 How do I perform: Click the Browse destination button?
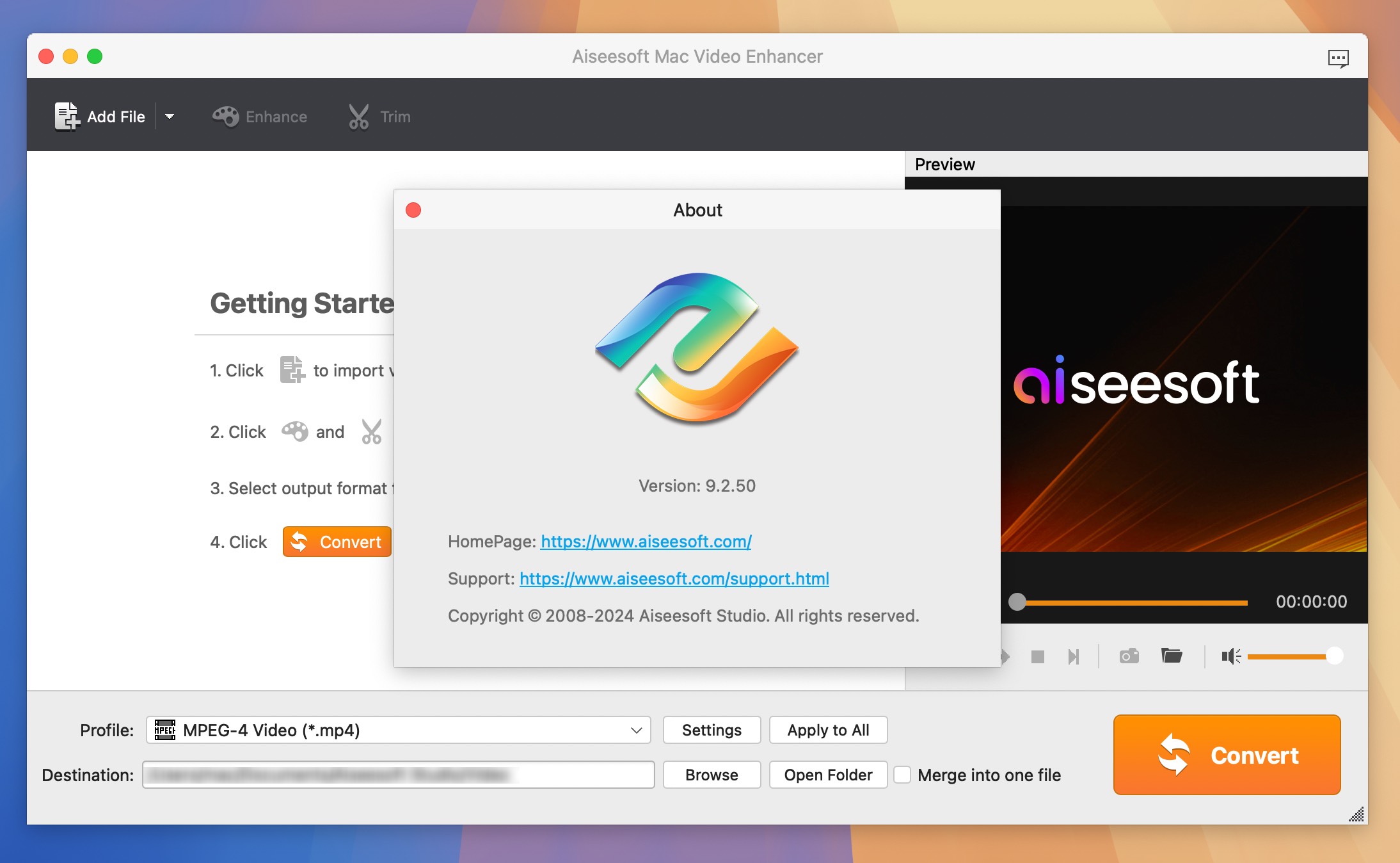click(x=711, y=775)
